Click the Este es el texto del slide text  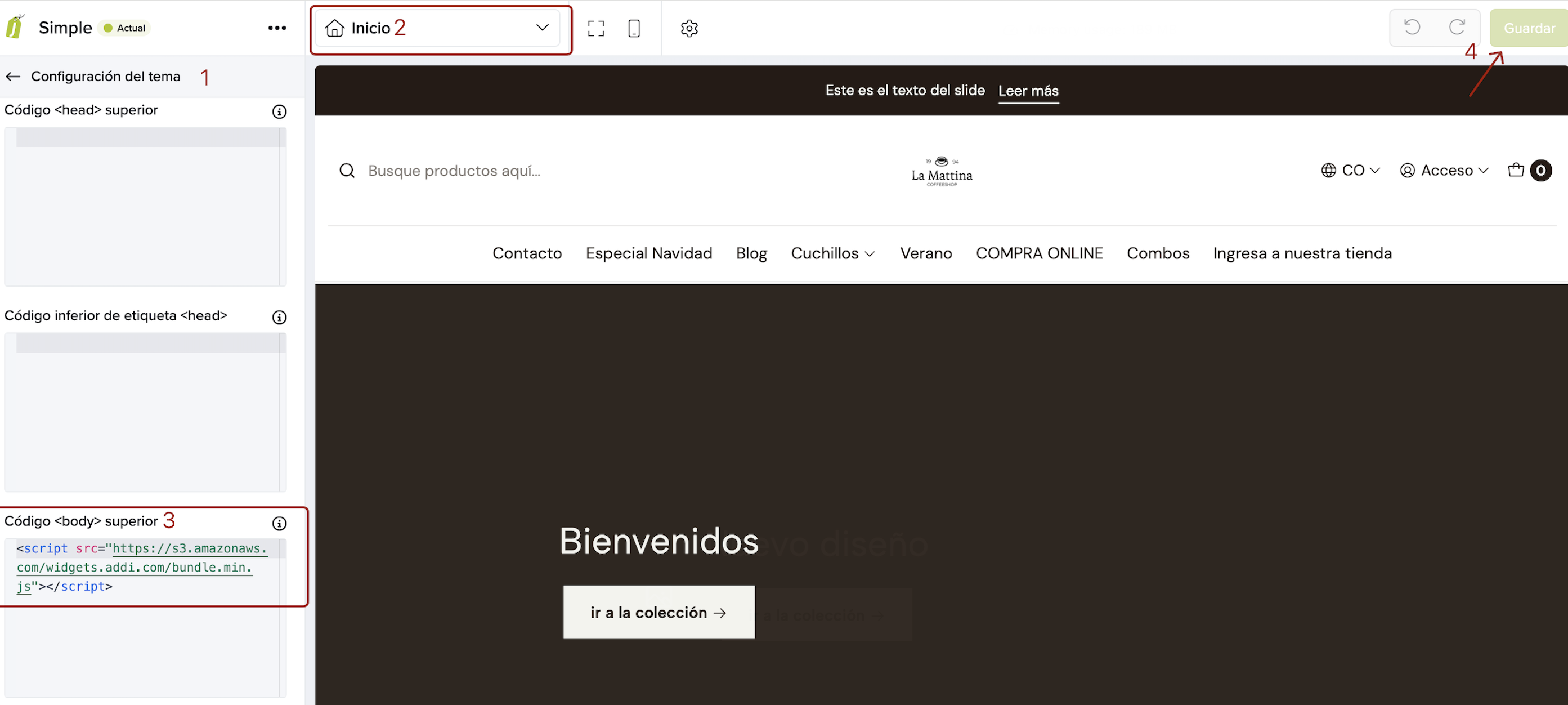904,90
